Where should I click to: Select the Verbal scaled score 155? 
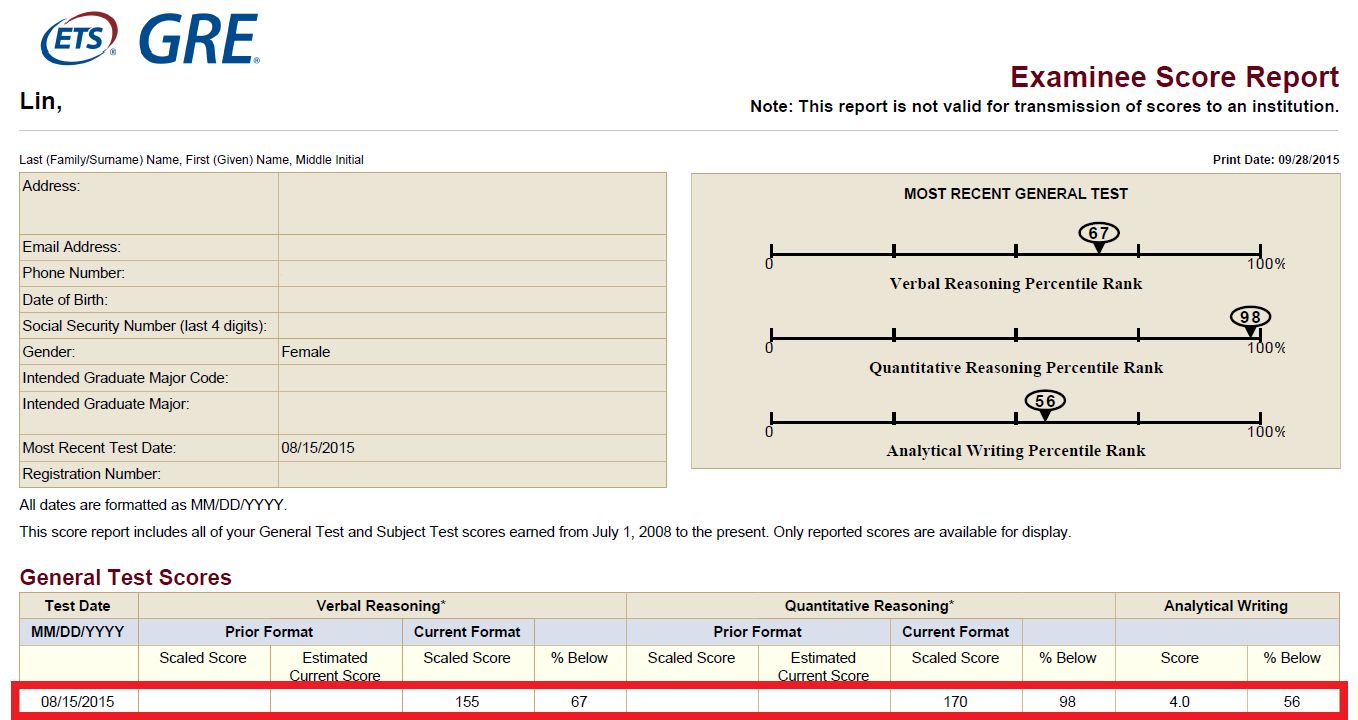coord(467,702)
